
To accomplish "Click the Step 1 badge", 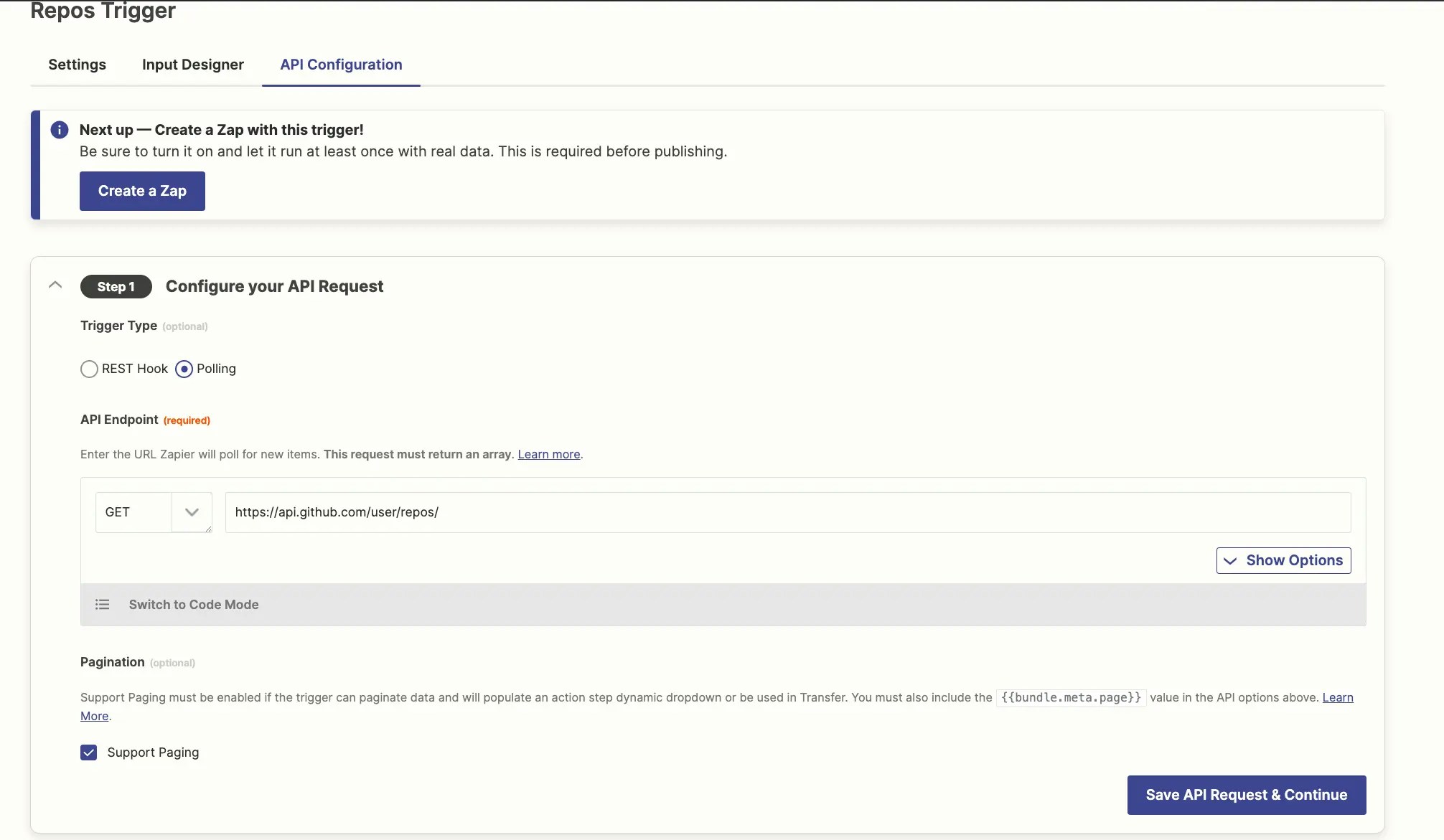I will click(x=116, y=286).
